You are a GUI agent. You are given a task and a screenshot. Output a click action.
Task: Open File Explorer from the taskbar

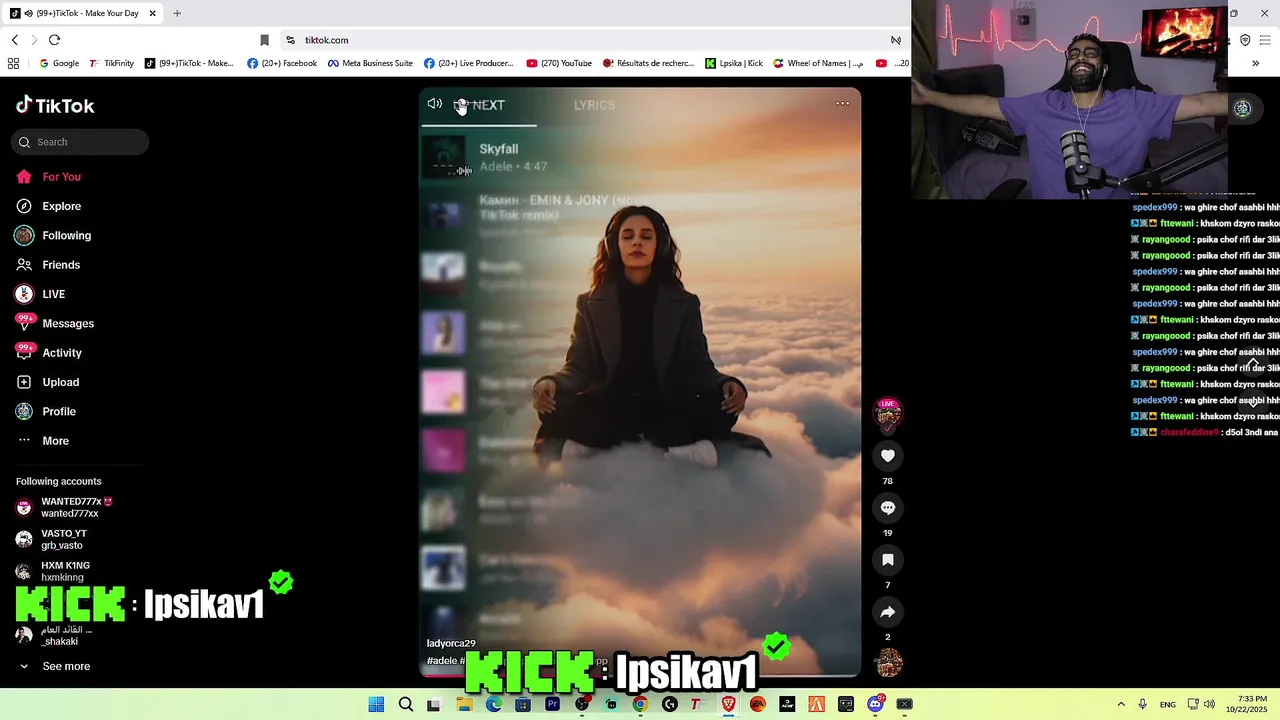pos(464,704)
